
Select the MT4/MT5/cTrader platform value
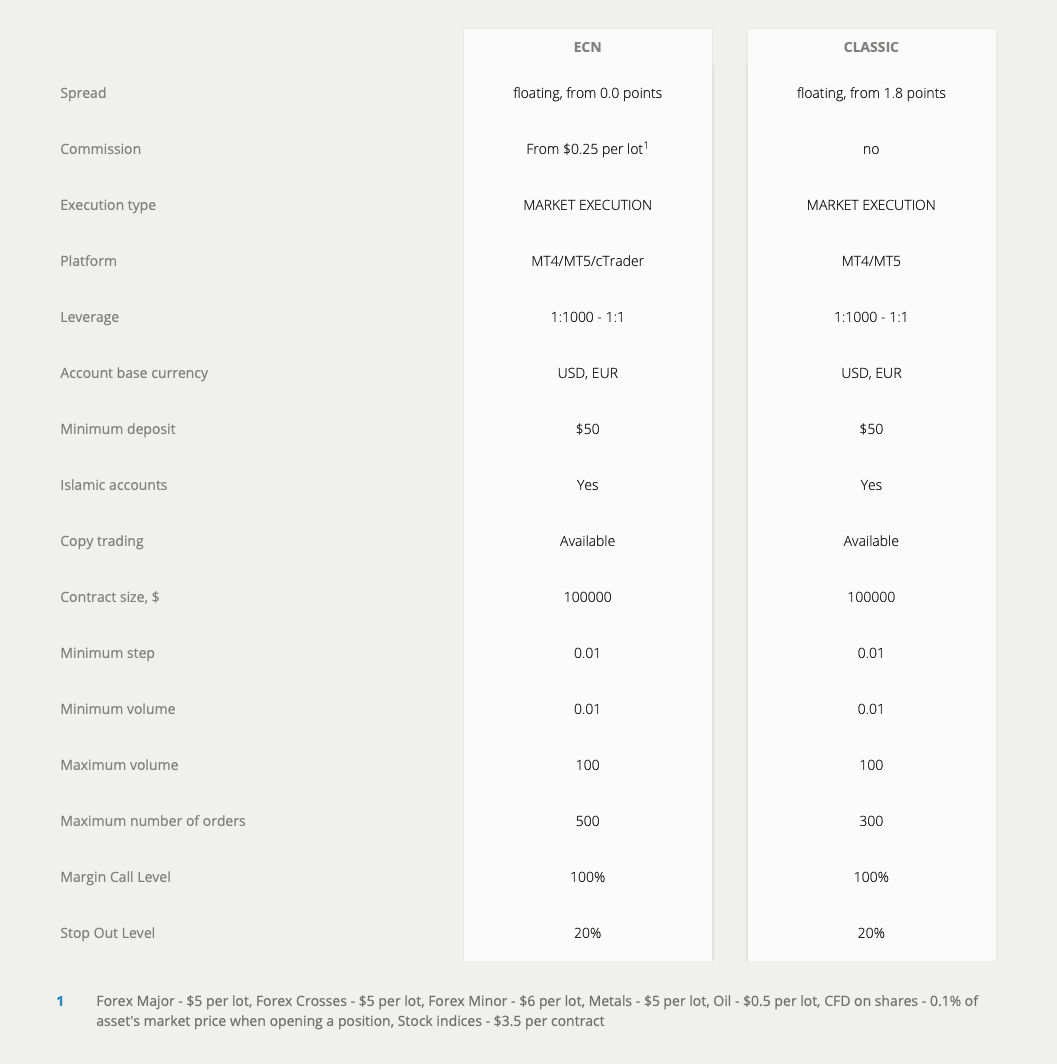(587, 261)
